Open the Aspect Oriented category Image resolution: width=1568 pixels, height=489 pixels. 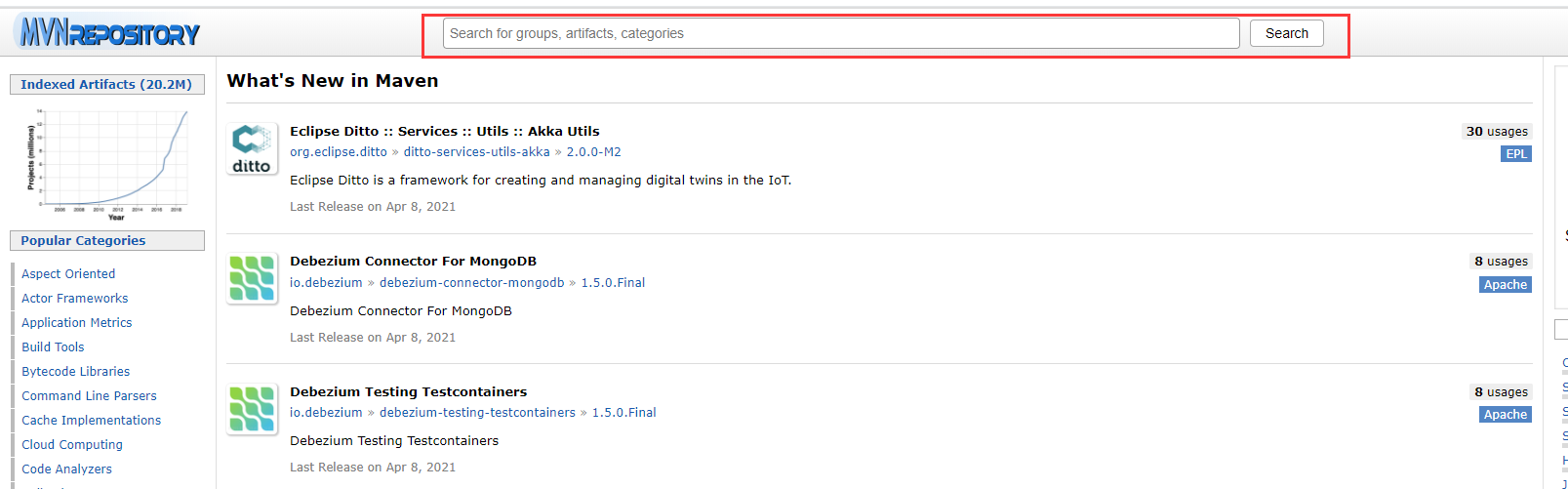click(x=68, y=274)
